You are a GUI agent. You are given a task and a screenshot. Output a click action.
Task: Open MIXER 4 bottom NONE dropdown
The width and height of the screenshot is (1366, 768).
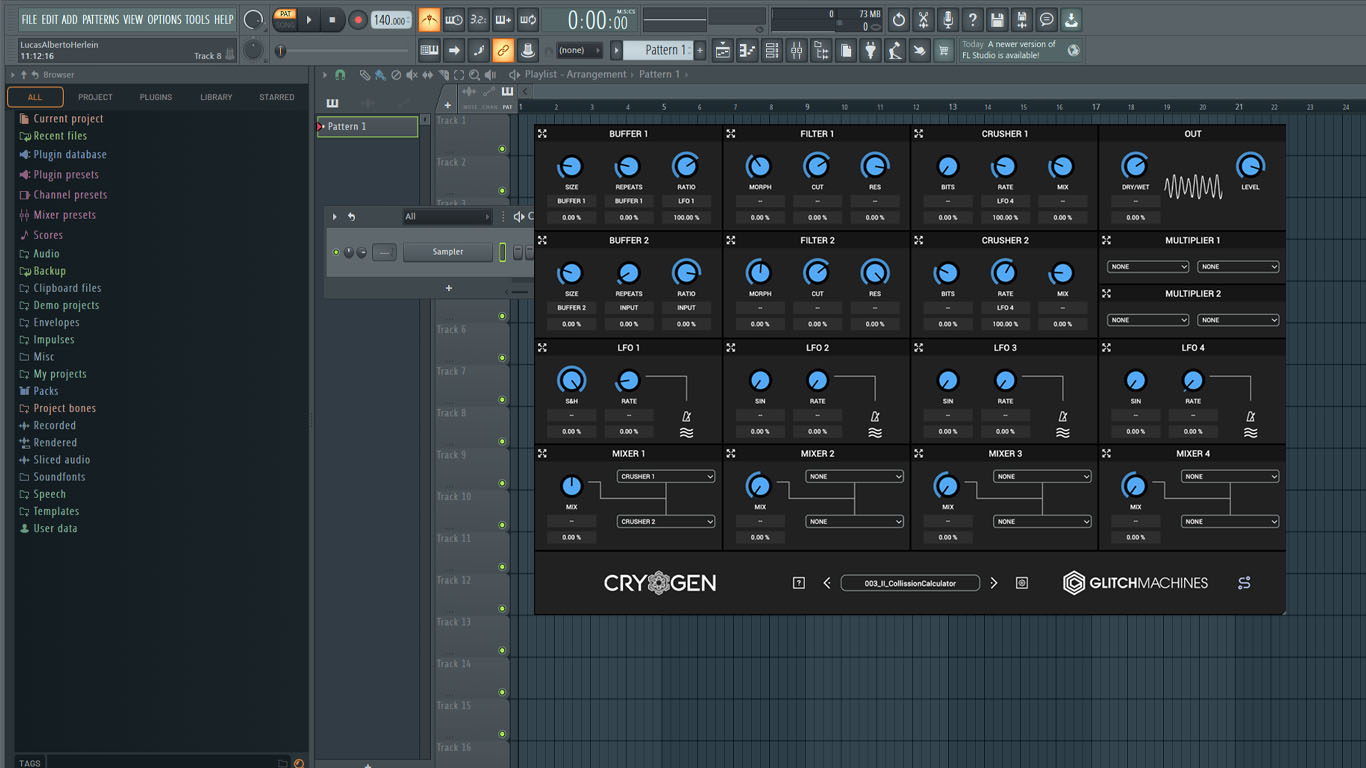(1230, 521)
